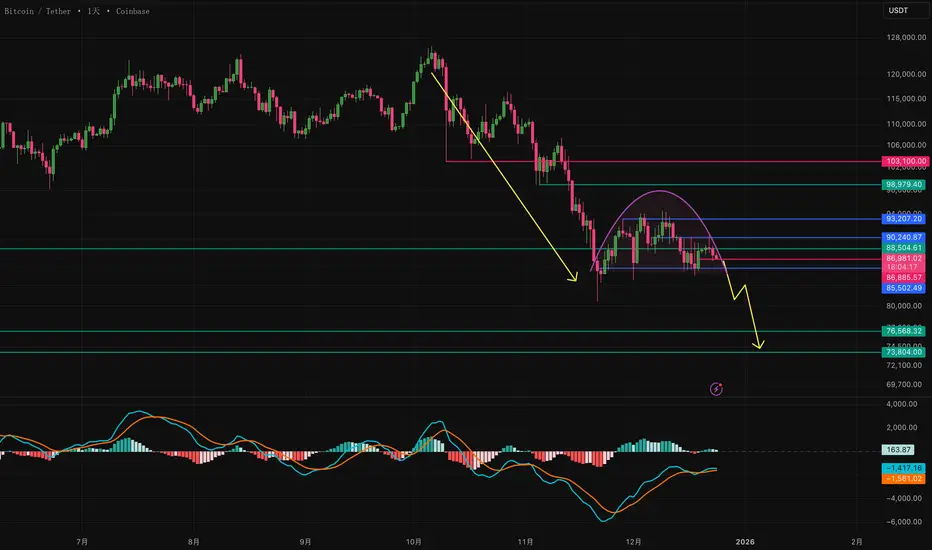Image resolution: width=932 pixels, height=550 pixels.
Task: Click the -1,581.02 orange signal value
Action: (x=903, y=479)
